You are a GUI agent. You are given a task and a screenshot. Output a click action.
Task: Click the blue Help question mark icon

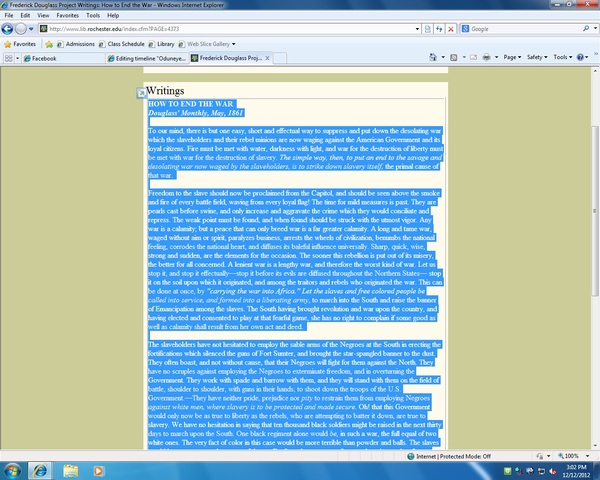580,57
